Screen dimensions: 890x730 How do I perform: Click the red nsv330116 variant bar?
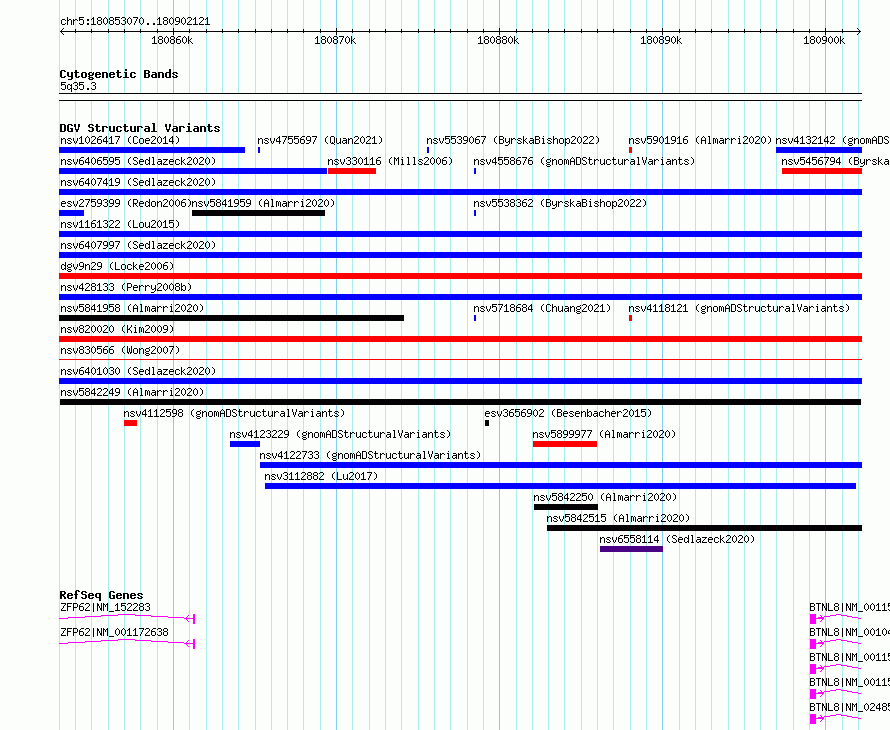[x=352, y=171]
